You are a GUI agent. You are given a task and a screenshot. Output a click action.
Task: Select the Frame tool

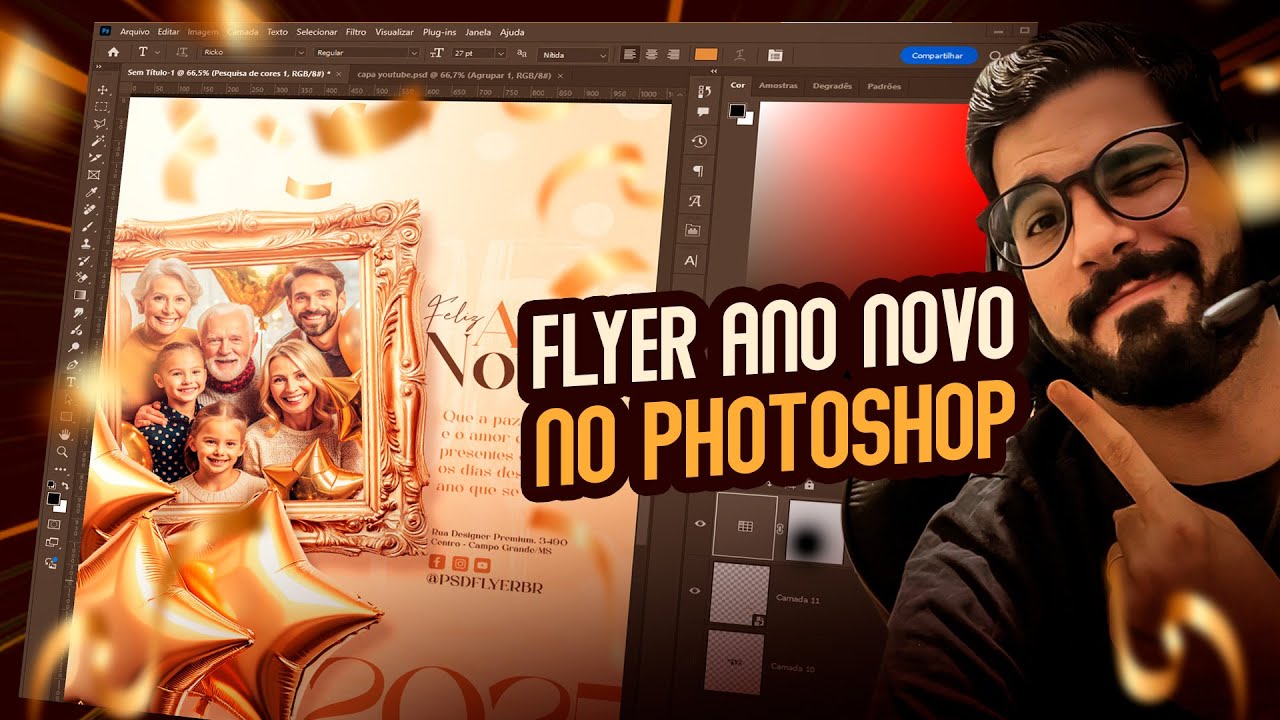click(94, 175)
